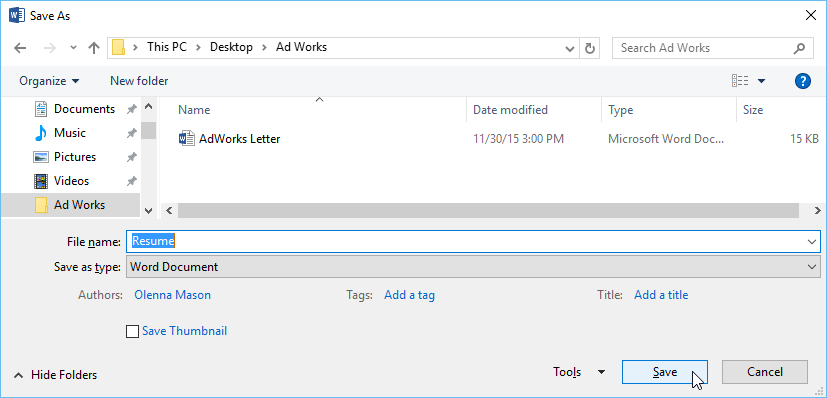Click the New folder command
Image resolution: width=827 pixels, height=398 pixels.
(x=139, y=81)
